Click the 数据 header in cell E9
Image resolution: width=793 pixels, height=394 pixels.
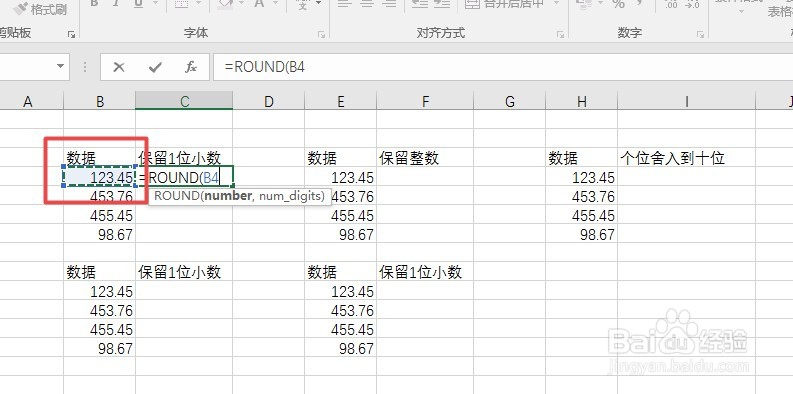[x=340, y=272]
